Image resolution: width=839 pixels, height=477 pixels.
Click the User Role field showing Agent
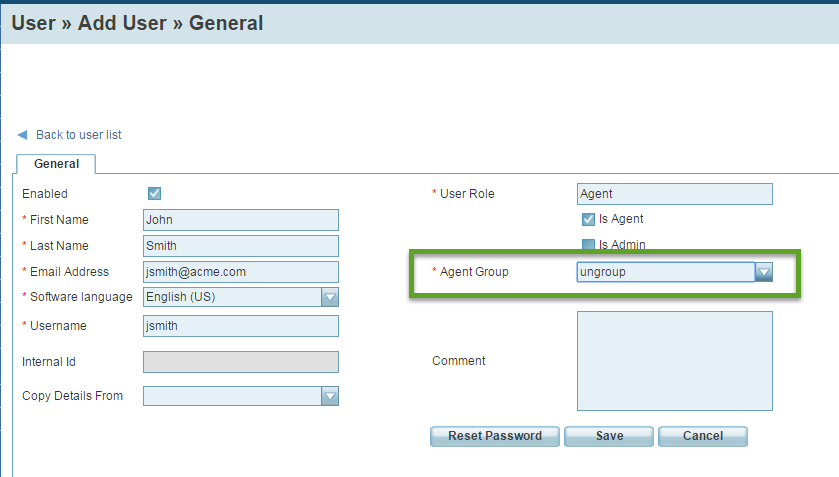[675, 194]
